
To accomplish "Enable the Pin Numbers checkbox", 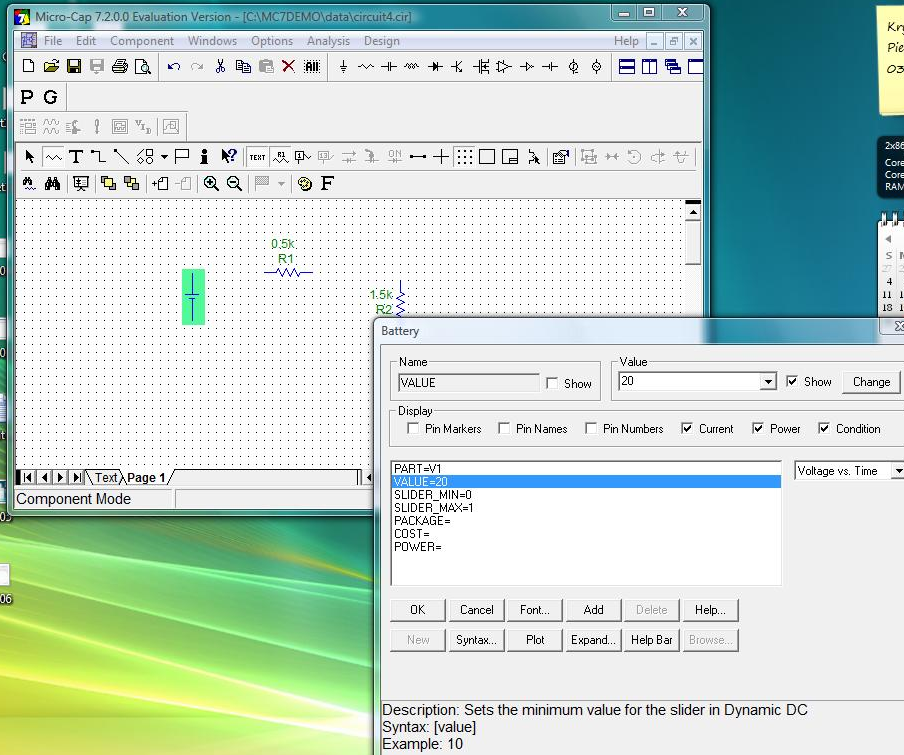I will pyautogui.click(x=590, y=428).
